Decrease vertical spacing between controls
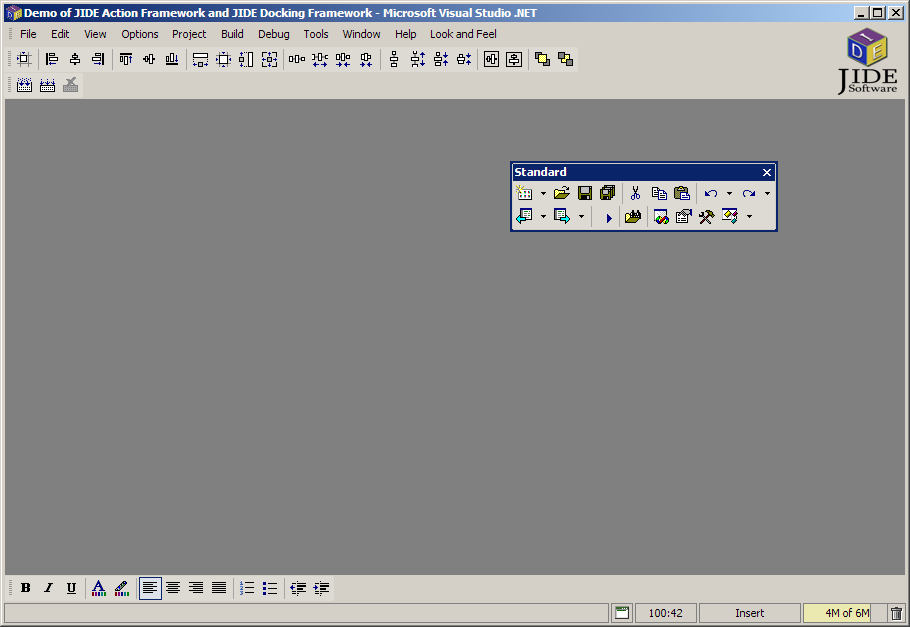The width and height of the screenshot is (910, 627). pos(440,59)
